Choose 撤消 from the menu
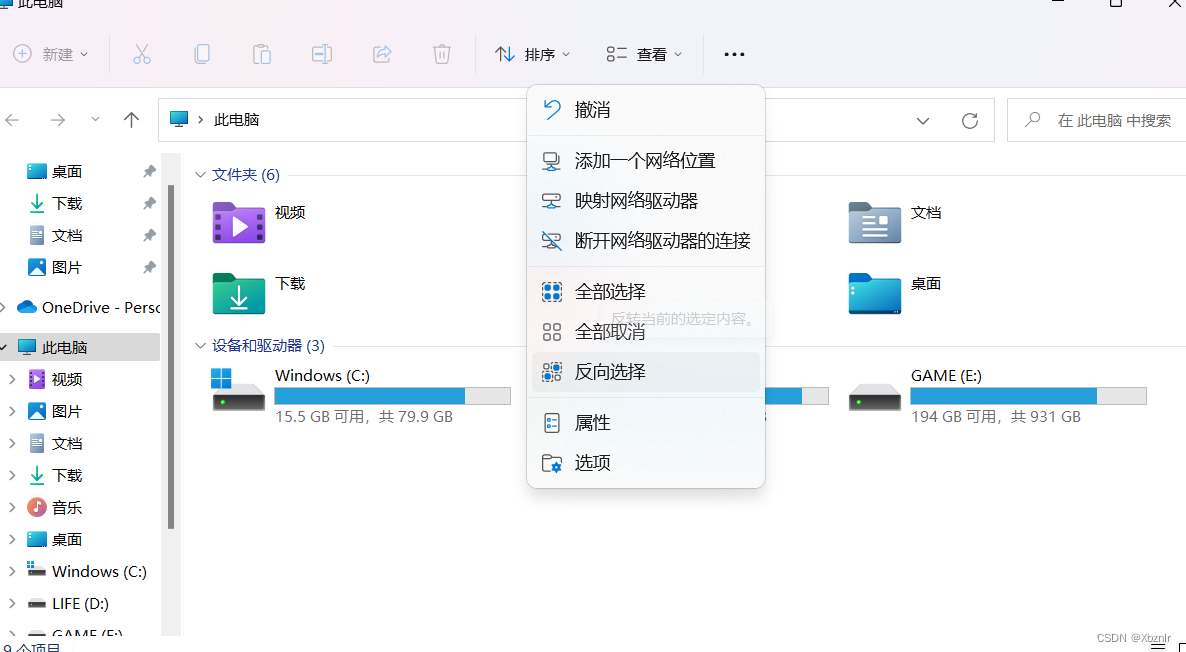Viewport: 1186px width, 652px height. [646, 110]
